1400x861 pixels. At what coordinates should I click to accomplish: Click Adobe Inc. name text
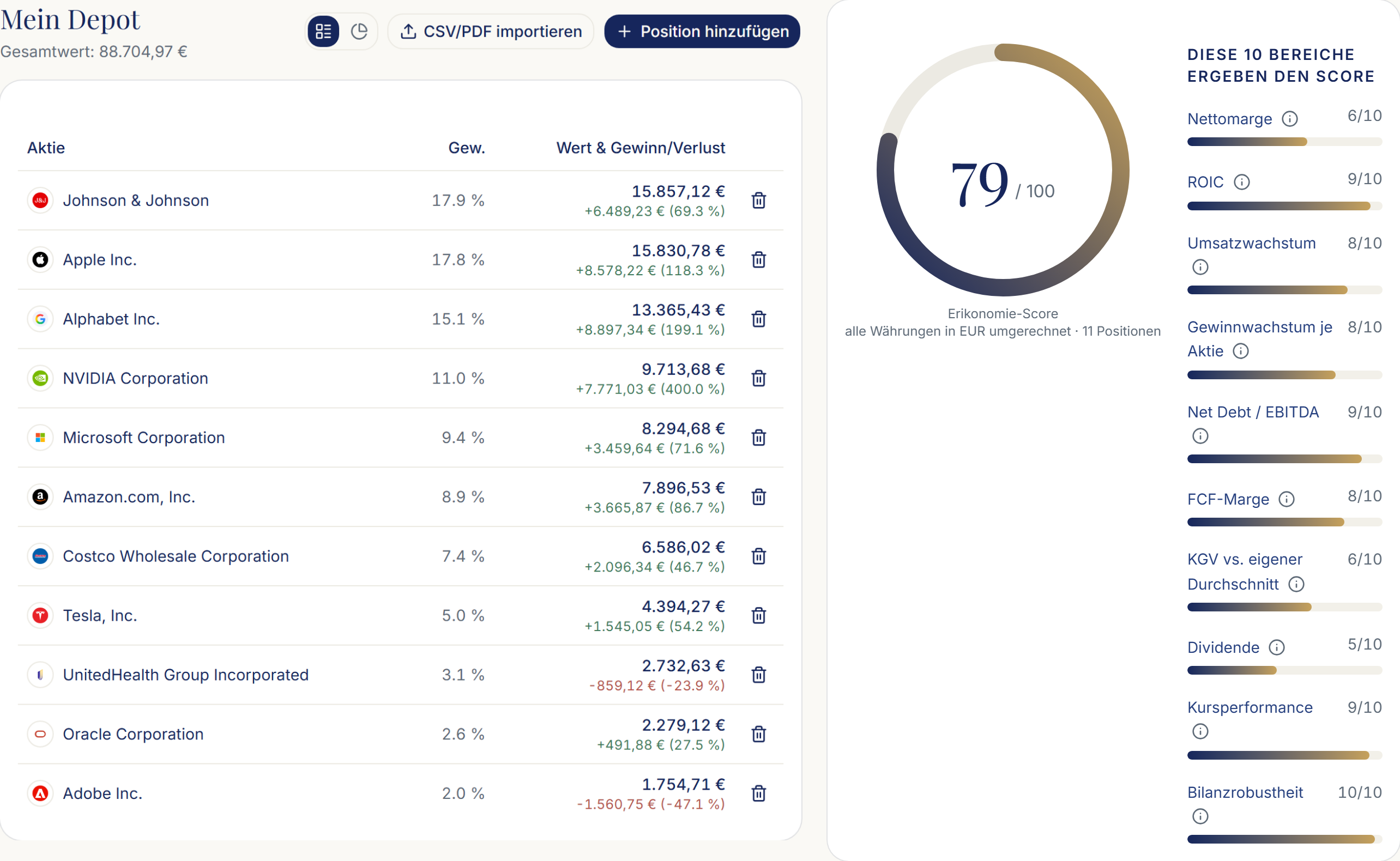[102, 793]
